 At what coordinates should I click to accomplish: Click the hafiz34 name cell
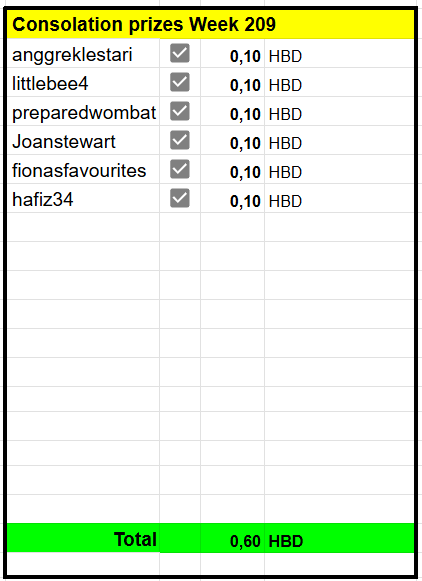tap(83, 198)
